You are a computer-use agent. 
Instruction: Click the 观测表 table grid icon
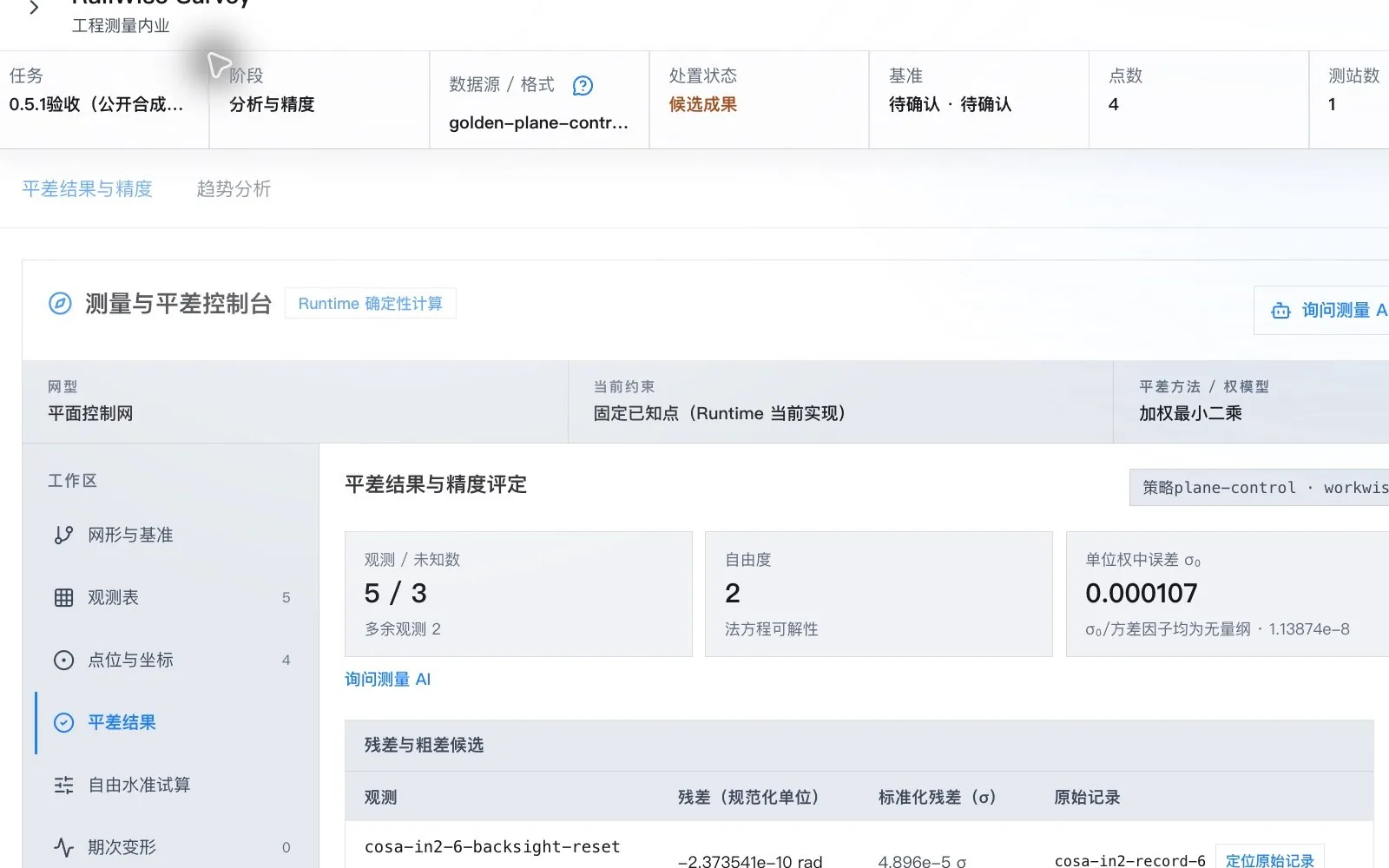coord(63,597)
